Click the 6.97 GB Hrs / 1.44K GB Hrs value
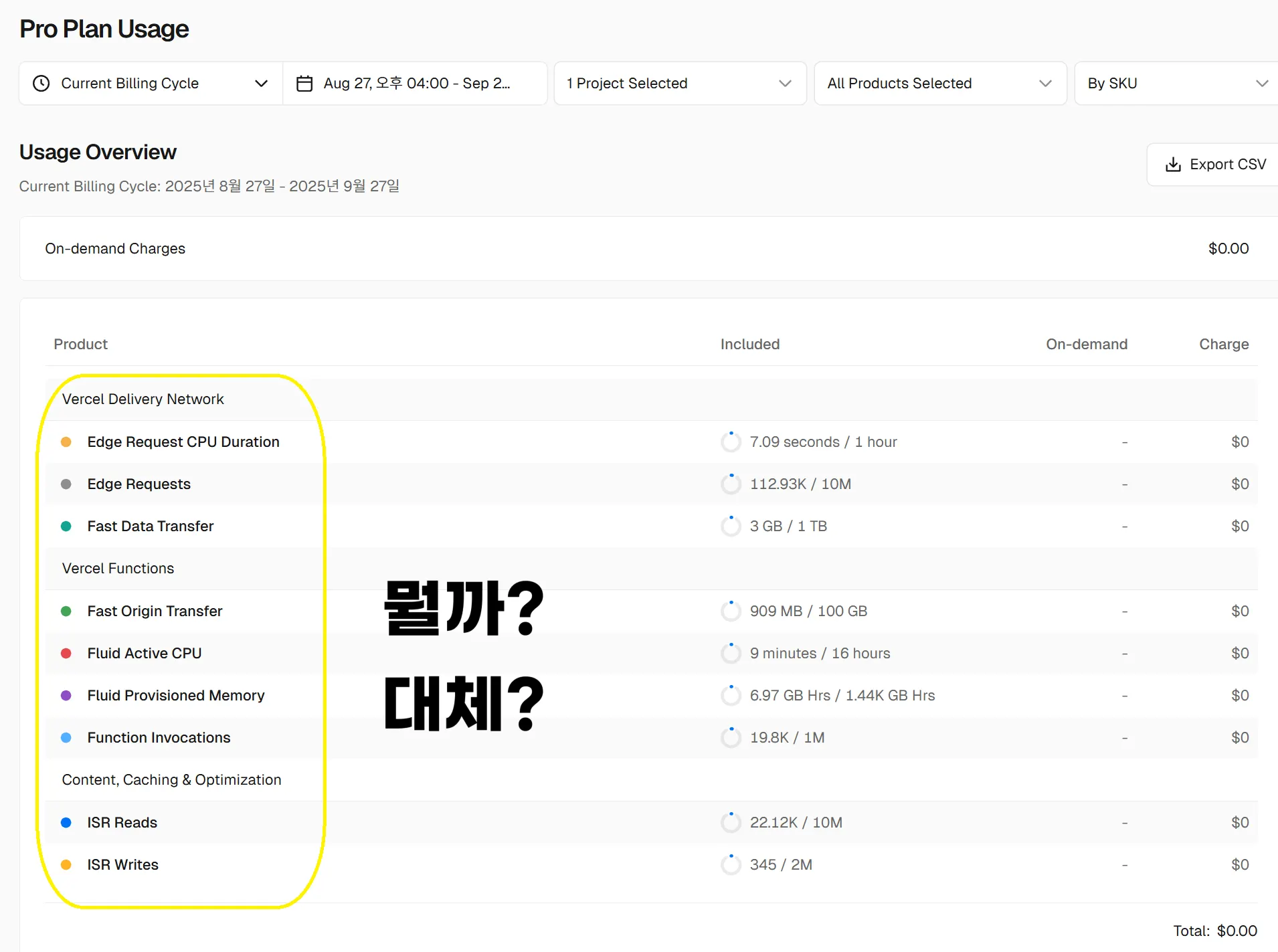Viewport: 1278px width, 952px height. [842, 696]
